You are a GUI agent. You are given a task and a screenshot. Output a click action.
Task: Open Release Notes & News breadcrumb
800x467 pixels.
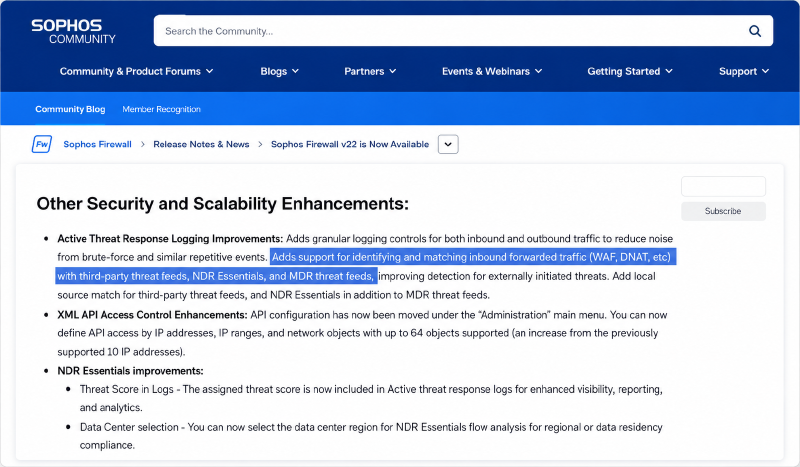click(201, 144)
